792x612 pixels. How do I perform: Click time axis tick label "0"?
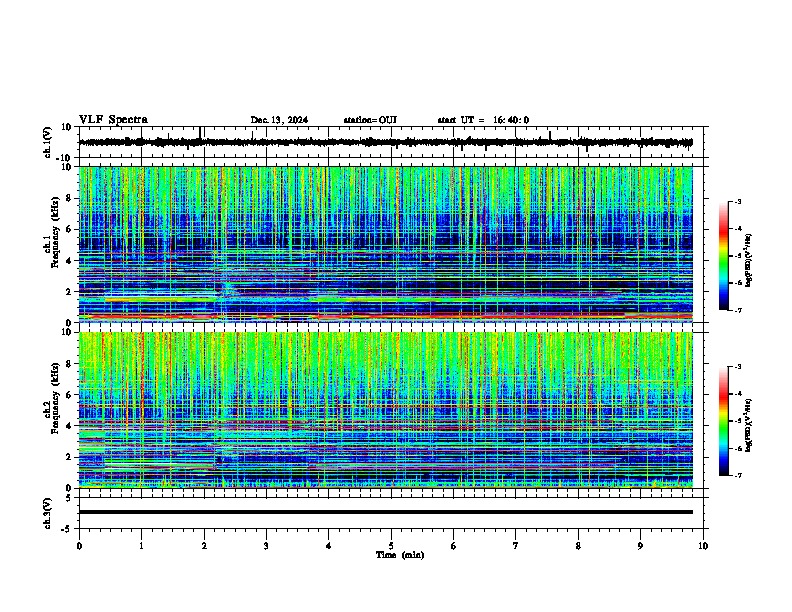pos(79,546)
